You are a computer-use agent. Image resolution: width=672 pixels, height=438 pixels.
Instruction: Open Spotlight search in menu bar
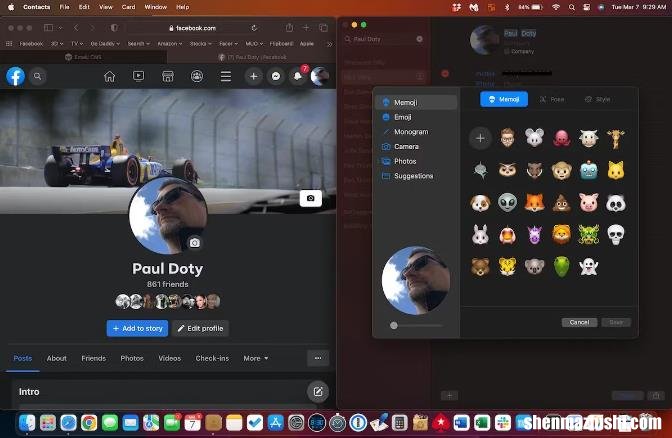point(571,7)
